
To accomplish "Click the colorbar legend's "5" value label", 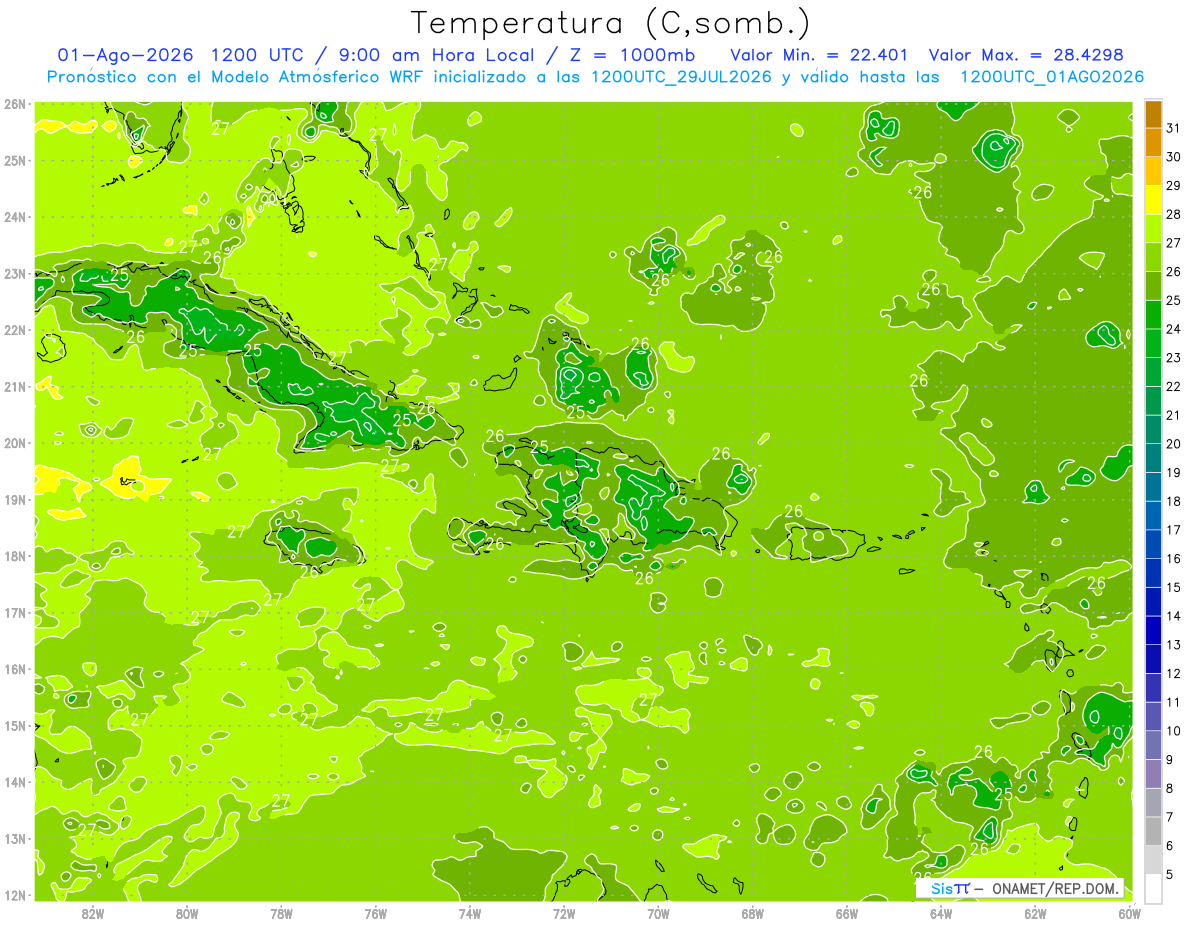I will click(x=1170, y=874).
